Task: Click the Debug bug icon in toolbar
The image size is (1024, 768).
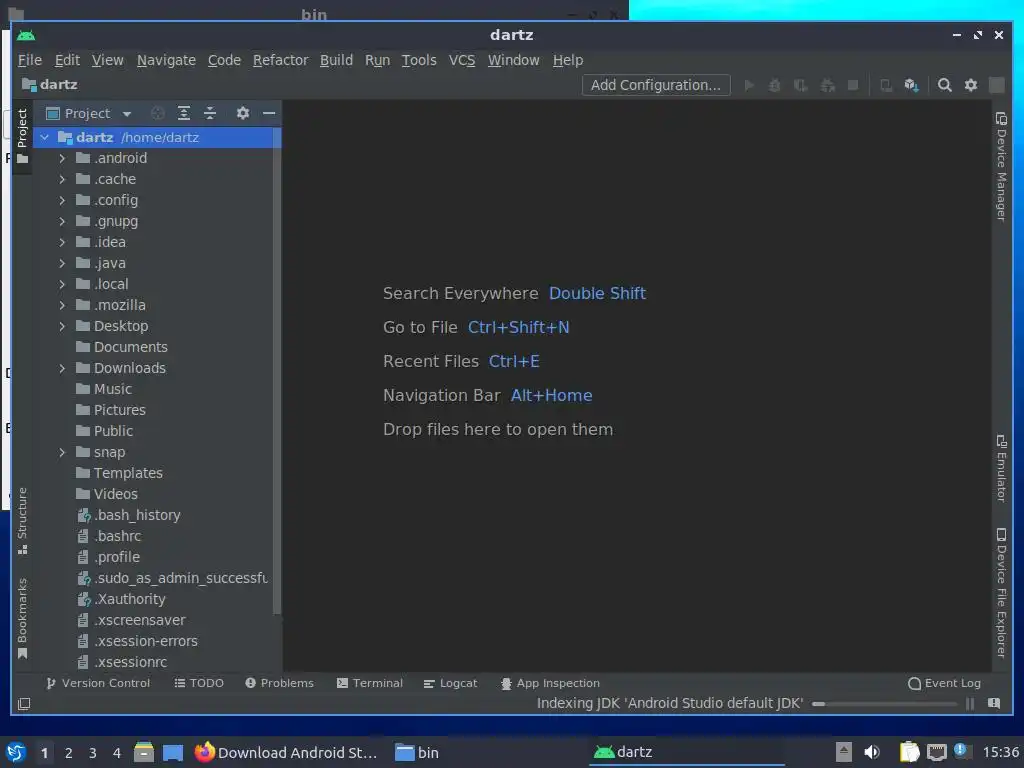Action: click(x=775, y=85)
